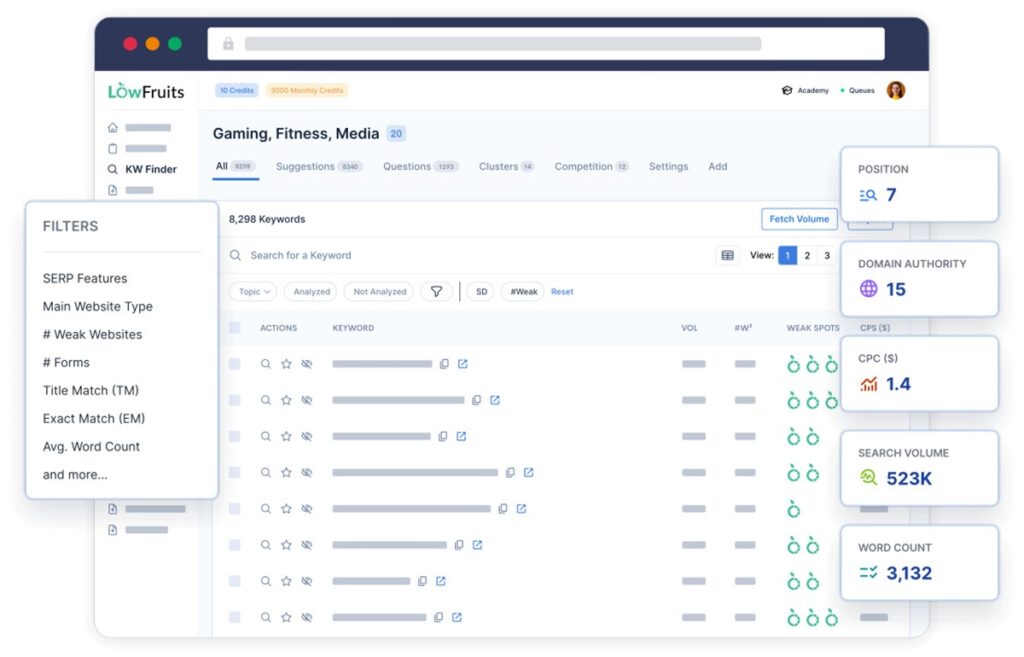
Task: Copy the keyword in the last row
Action: pyautogui.click(x=438, y=617)
